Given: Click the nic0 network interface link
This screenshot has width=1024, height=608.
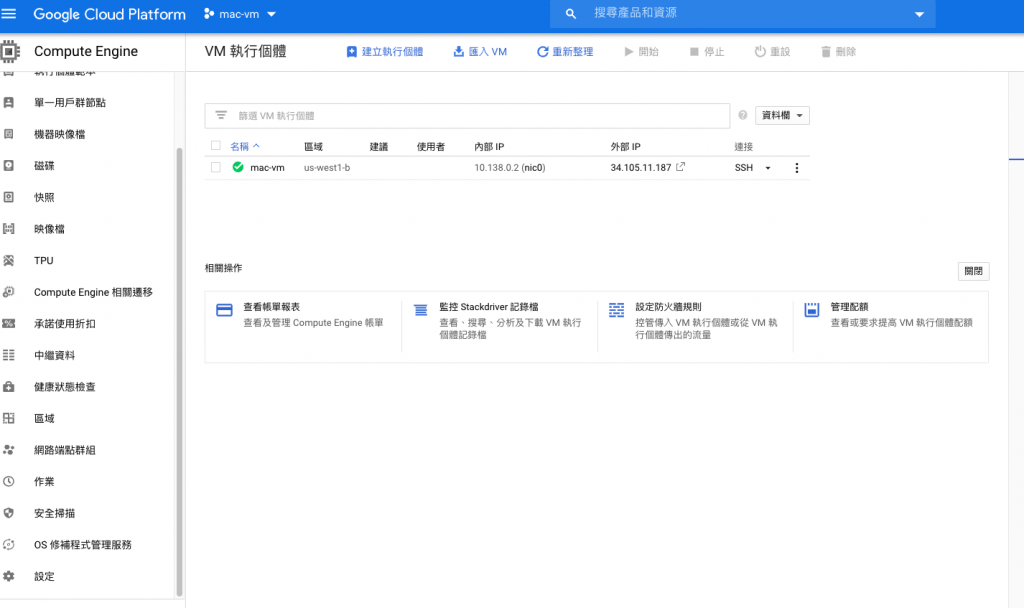Looking at the screenshot, I should click(x=533, y=168).
